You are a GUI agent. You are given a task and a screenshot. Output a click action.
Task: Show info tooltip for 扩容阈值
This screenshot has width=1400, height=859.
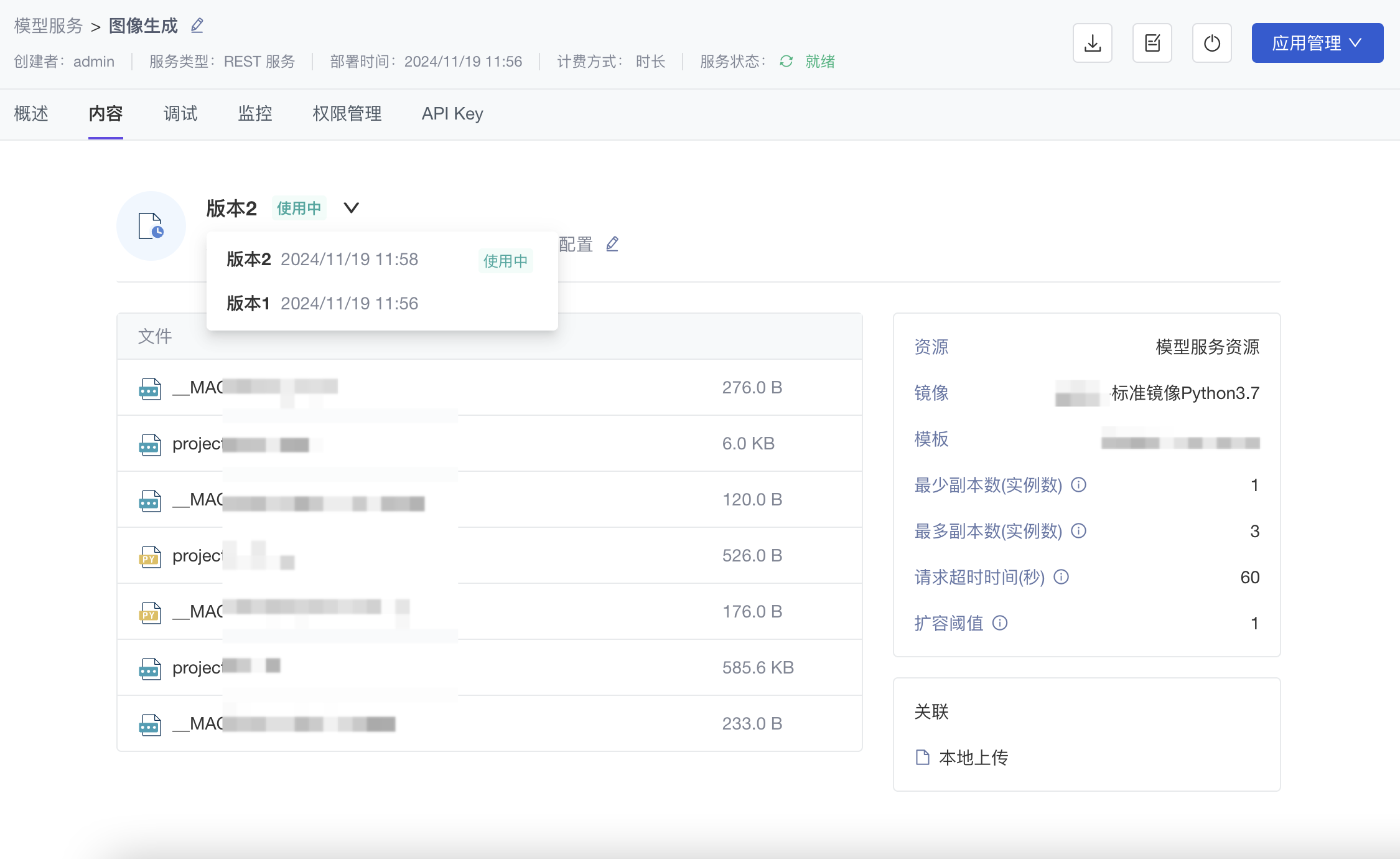tap(1000, 622)
